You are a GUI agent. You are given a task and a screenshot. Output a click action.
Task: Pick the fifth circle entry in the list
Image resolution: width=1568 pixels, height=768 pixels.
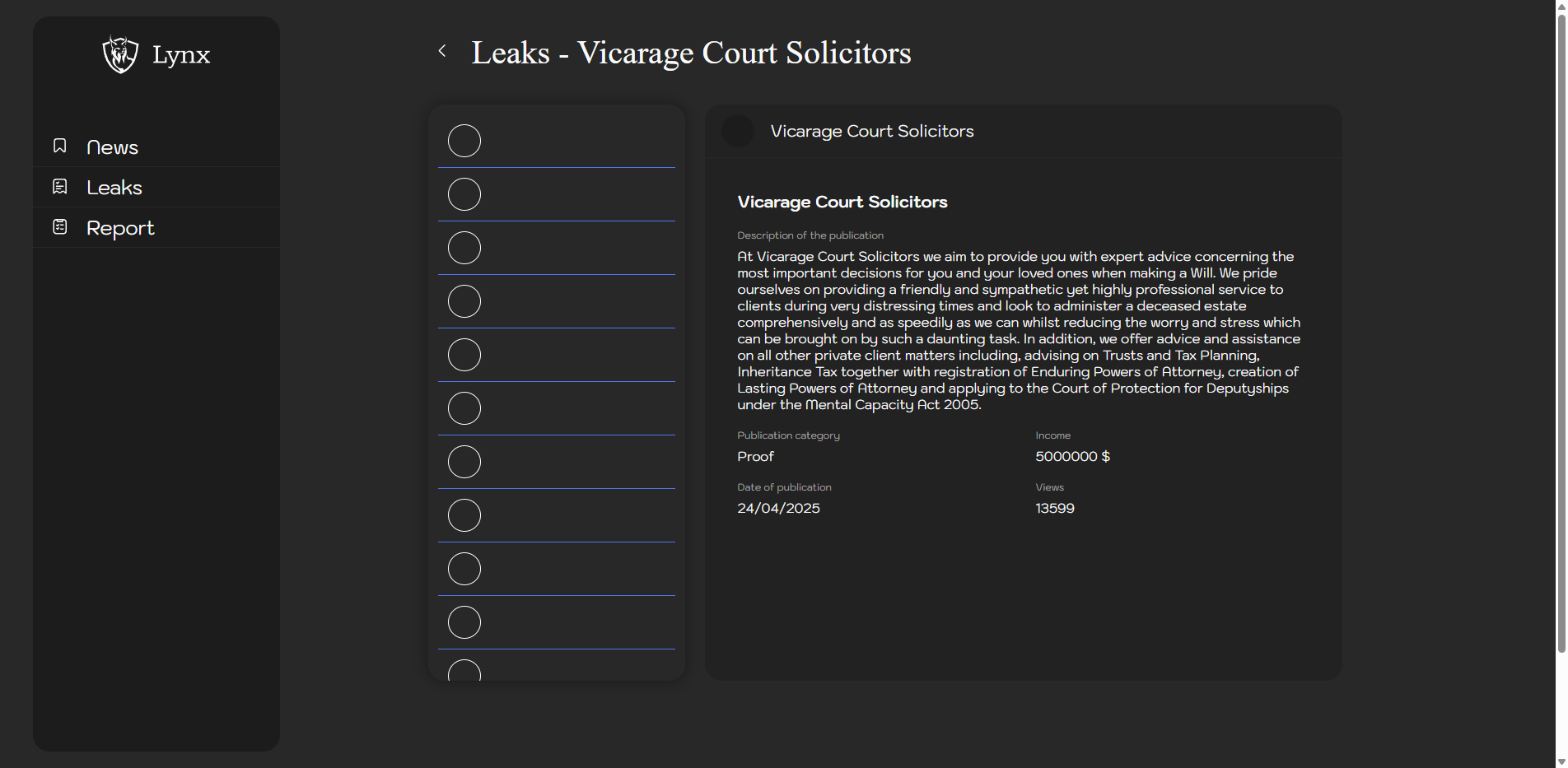(x=464, y=355)
